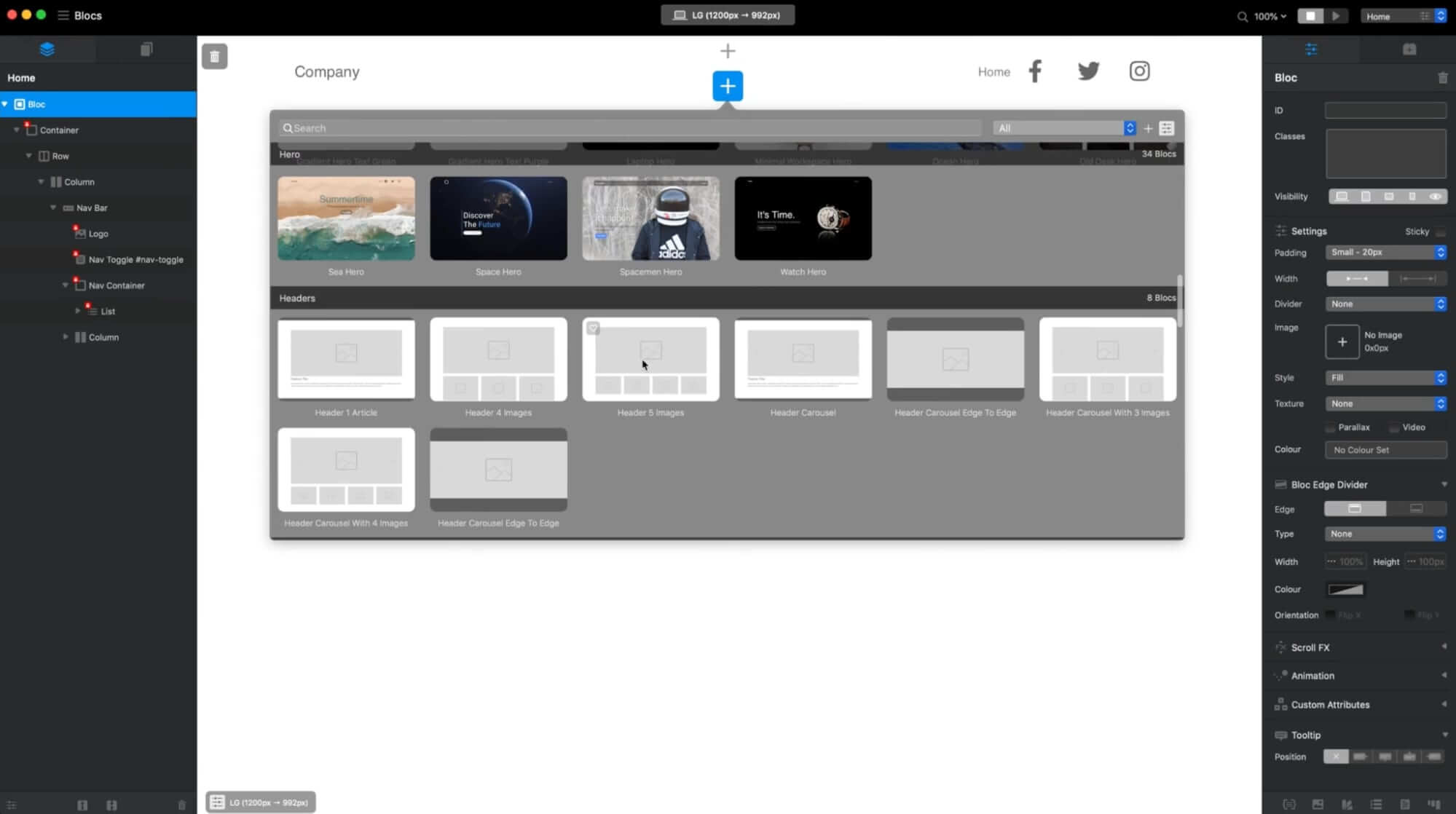Switch to the pages panel icon
The width and height of the screenshot is (1456, 814).
pyautogui.click(x=146, y=49)
